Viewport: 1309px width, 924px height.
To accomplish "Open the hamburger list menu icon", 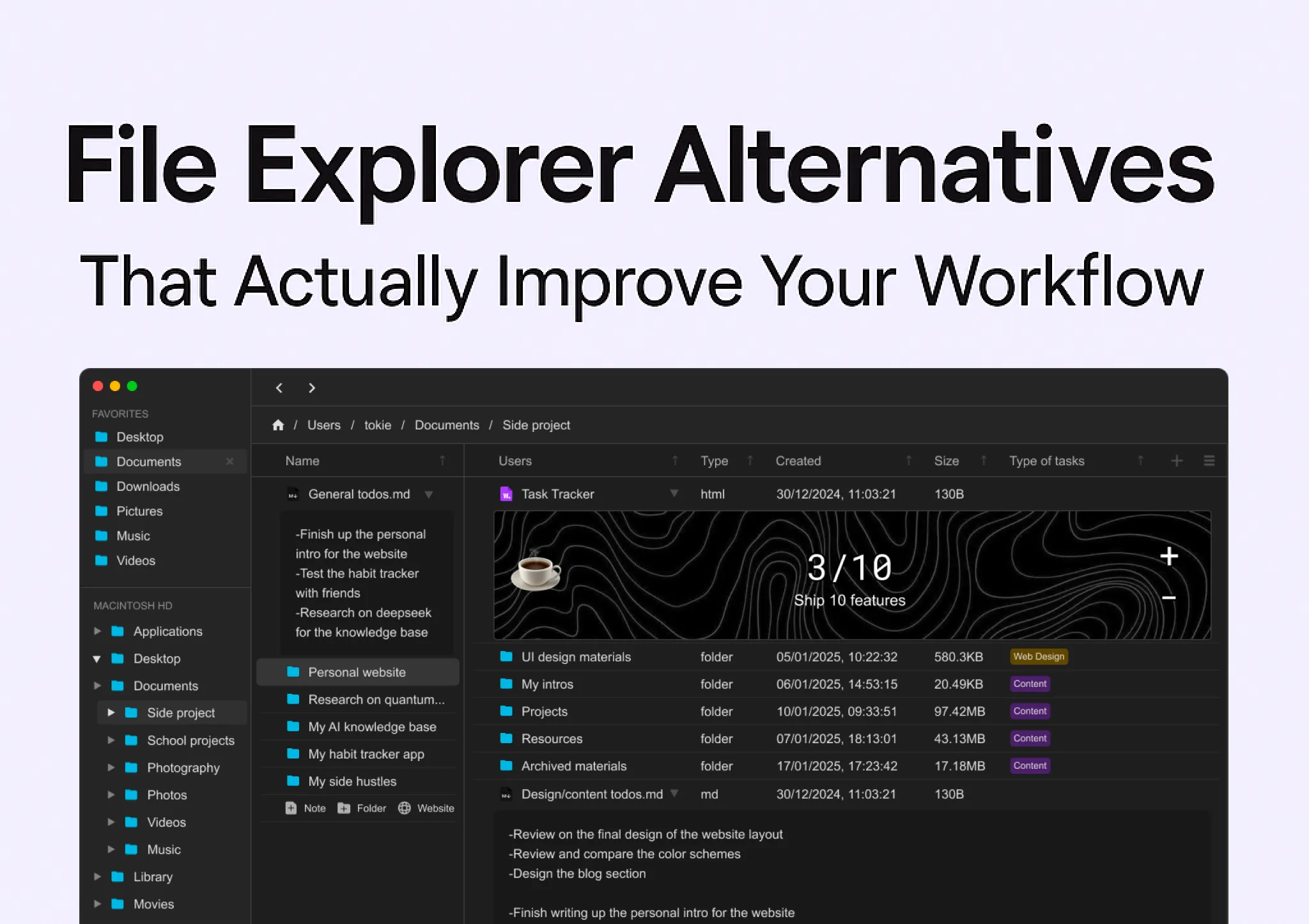I will click(1209, 461).
